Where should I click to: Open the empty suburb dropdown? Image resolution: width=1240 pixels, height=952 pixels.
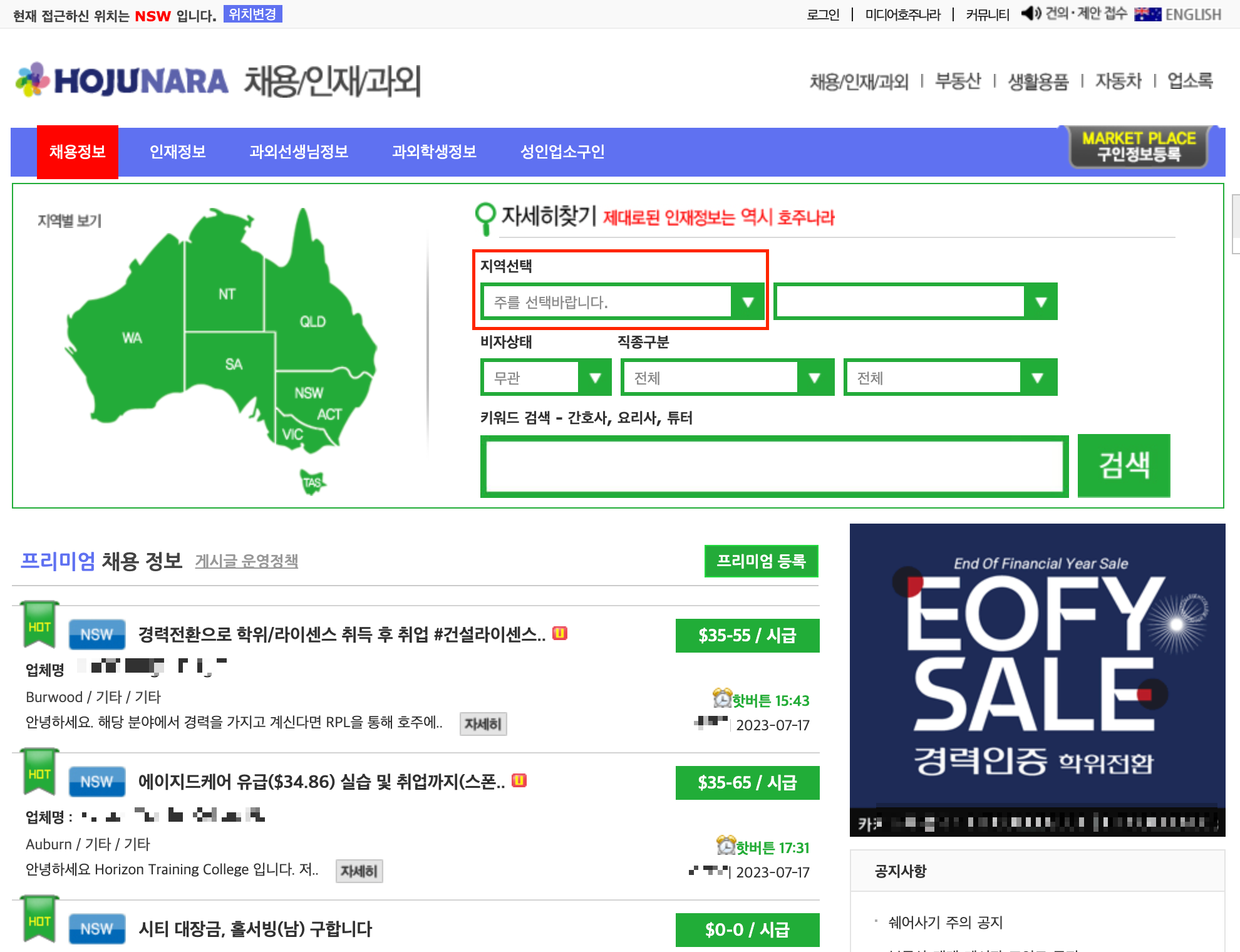pos(915,302)
